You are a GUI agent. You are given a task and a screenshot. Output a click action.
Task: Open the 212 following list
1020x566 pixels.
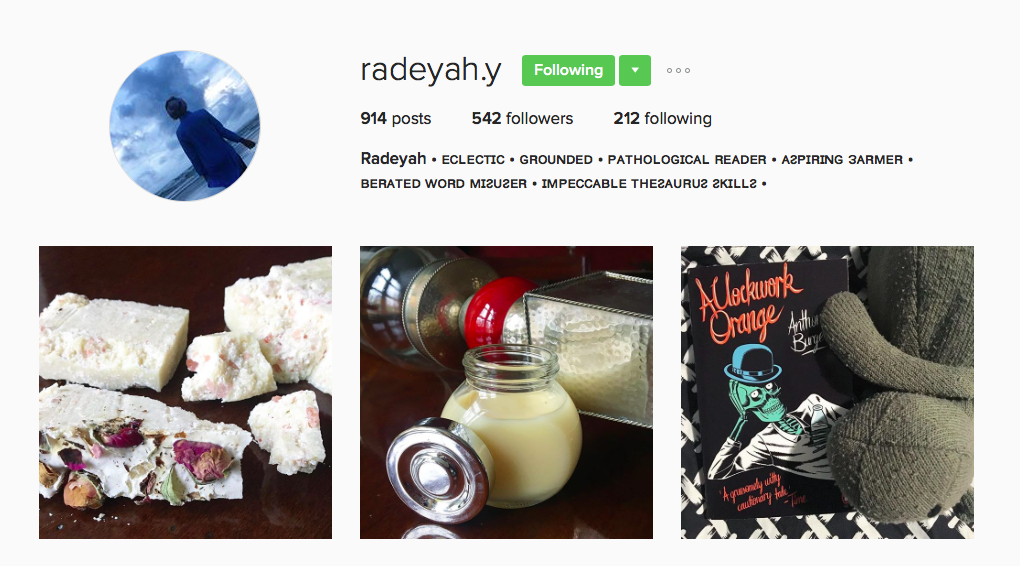tap(662, 118)
